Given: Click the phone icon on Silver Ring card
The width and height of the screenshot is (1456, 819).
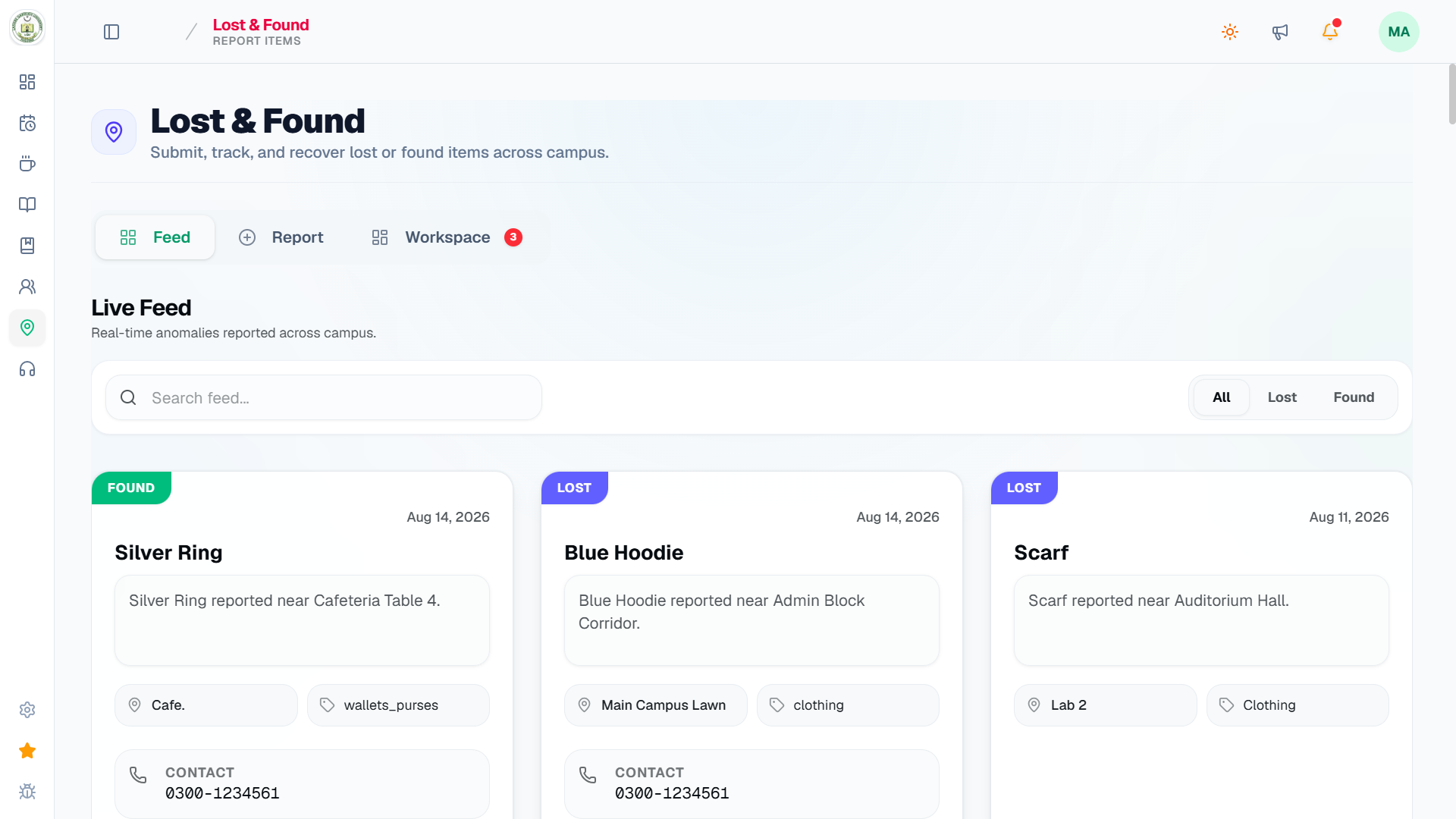Looking at the screenshot, I should pyautogui.click(x=138, y=775).
